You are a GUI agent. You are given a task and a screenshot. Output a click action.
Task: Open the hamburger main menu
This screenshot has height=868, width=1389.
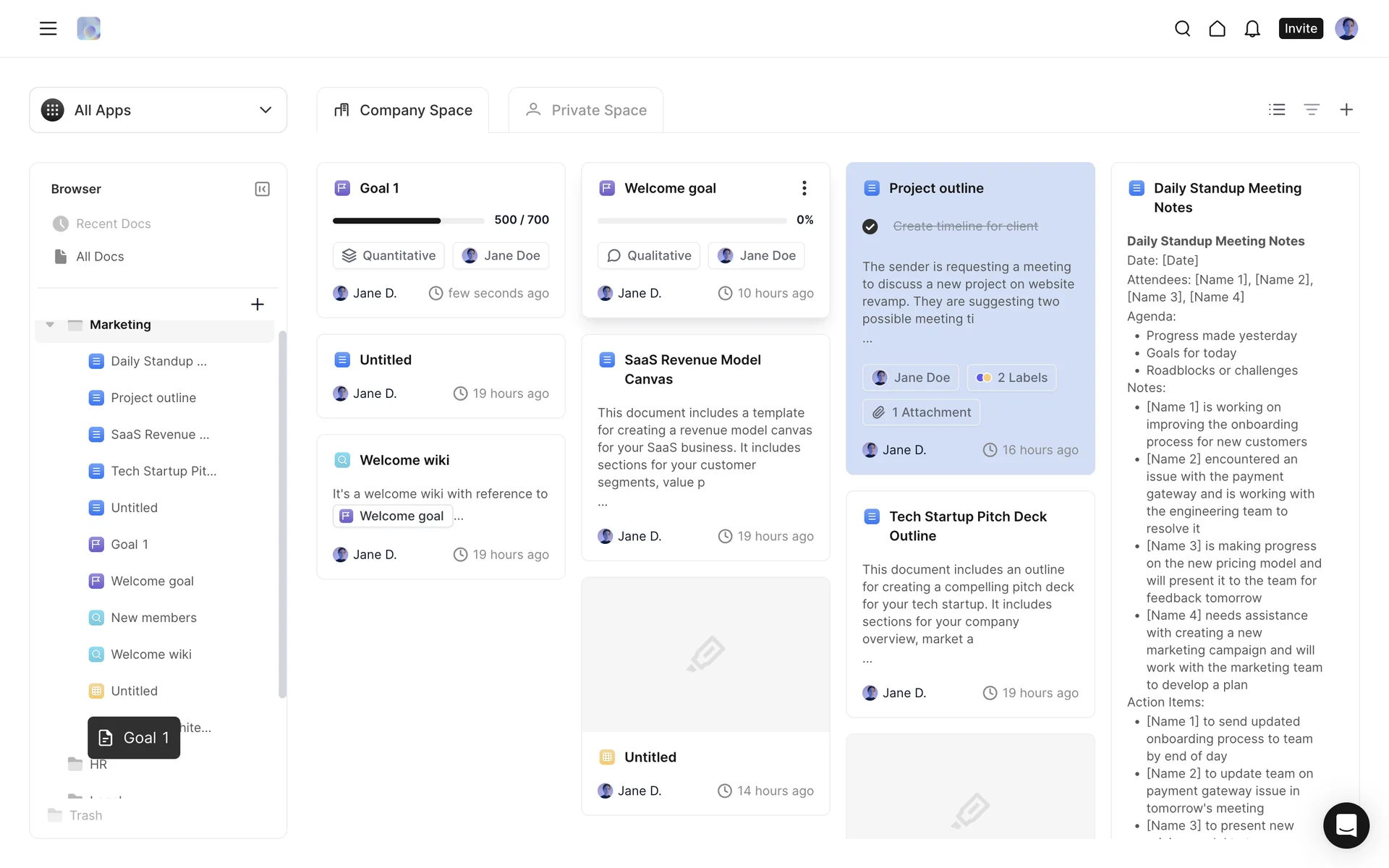click(x=48, y=28)
